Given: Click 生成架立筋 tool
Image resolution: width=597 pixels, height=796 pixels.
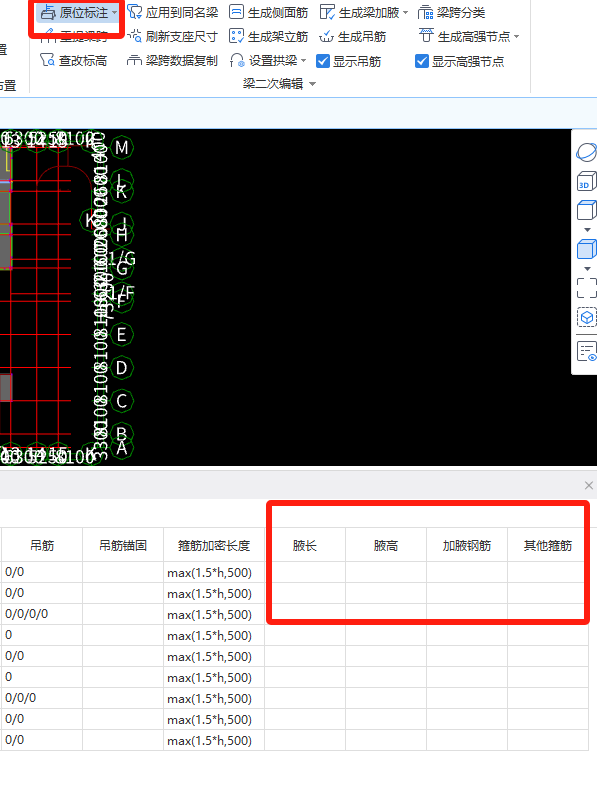Looking at the screenshot, I should point(269,36).
